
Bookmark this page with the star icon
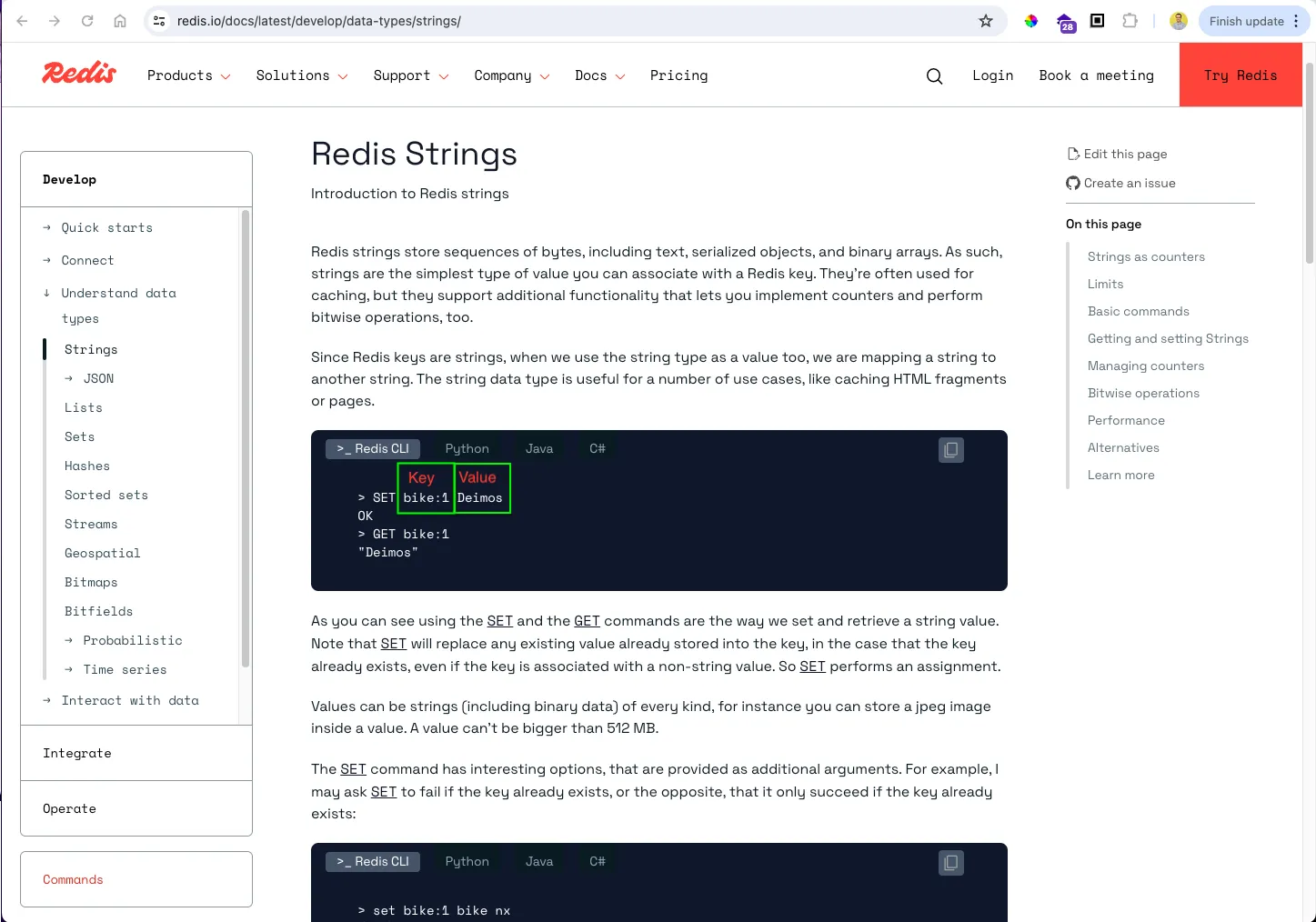coord(986,21)
